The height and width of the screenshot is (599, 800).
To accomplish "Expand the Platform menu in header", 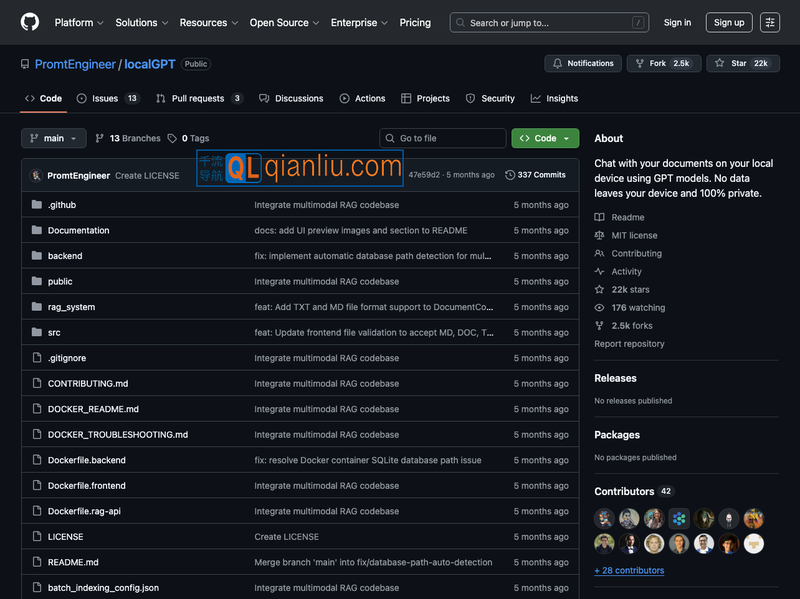I will pyautogui.click(x=79, y=22).
